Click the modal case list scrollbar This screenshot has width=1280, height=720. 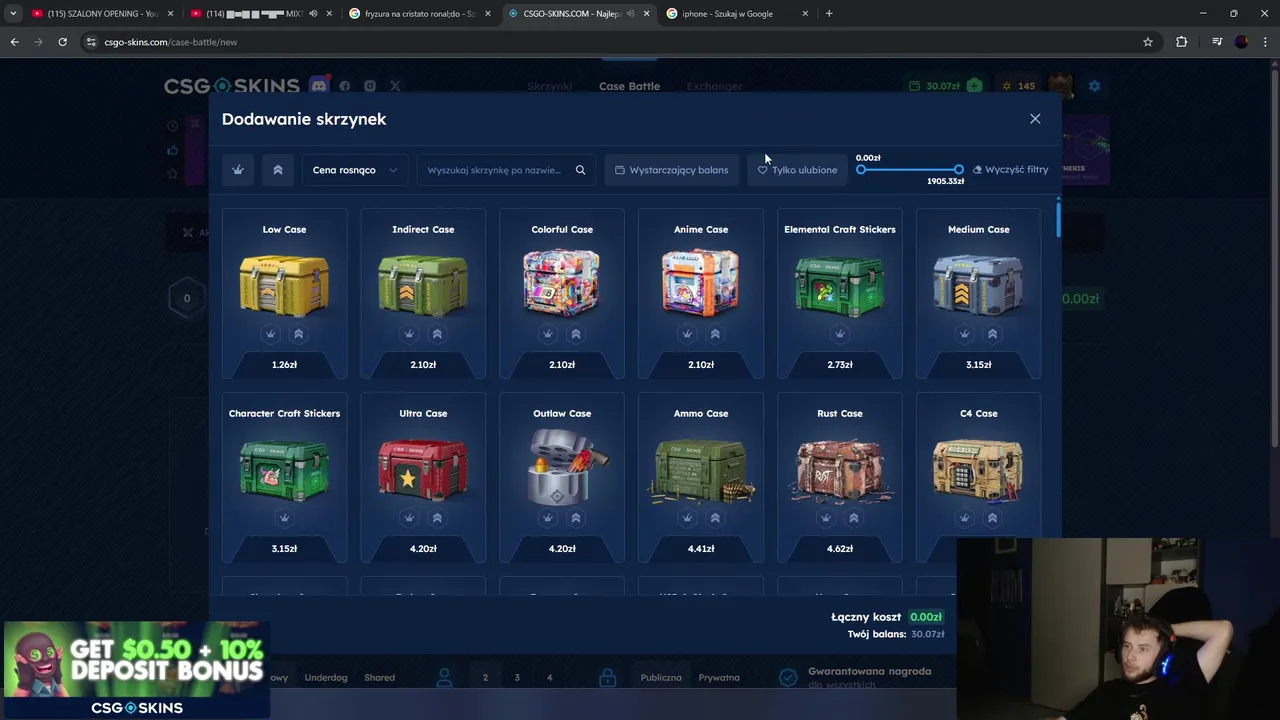(x=1057, y=220)
